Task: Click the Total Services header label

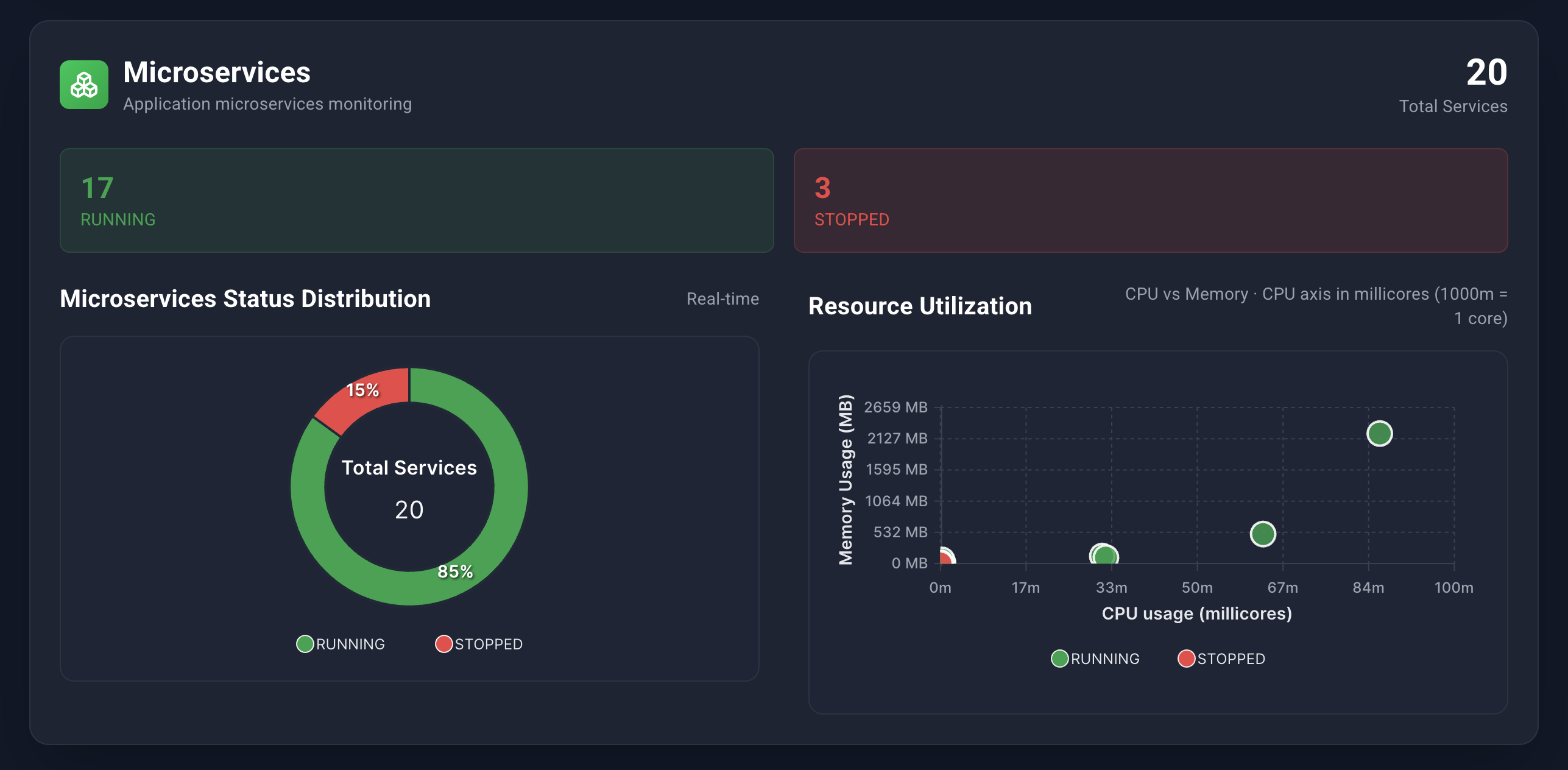Action: tap(1453, 107)
